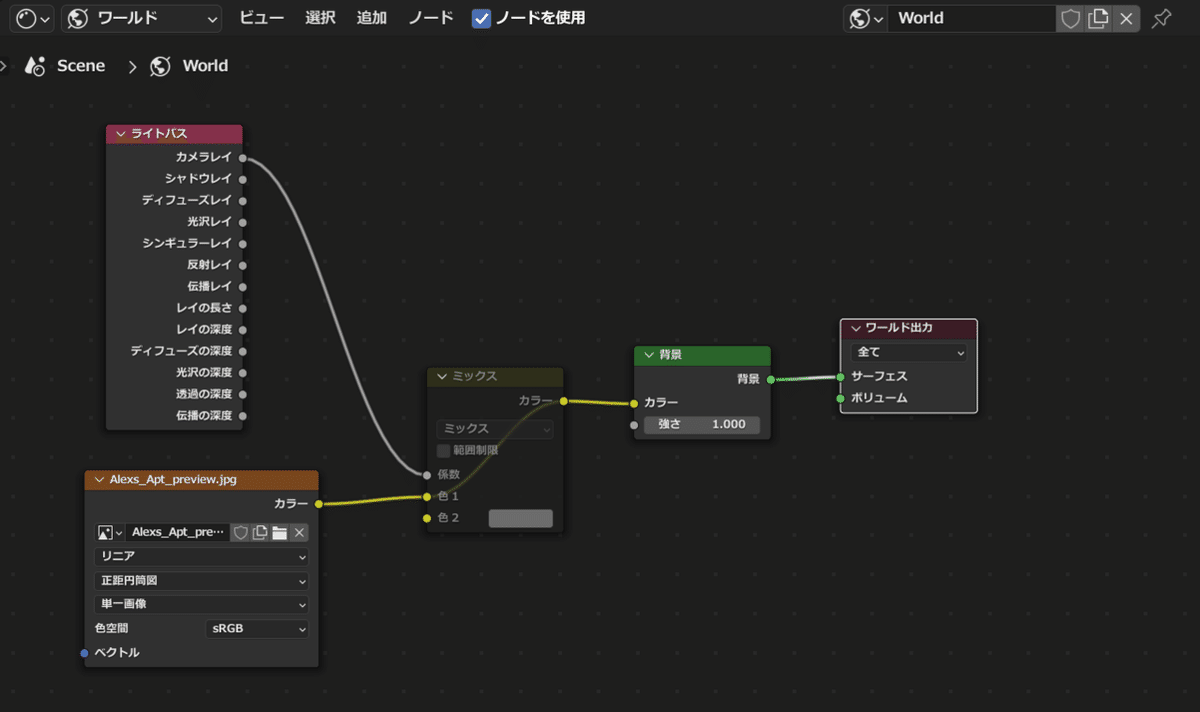Click the 伝播の深度 output socket

243,415
